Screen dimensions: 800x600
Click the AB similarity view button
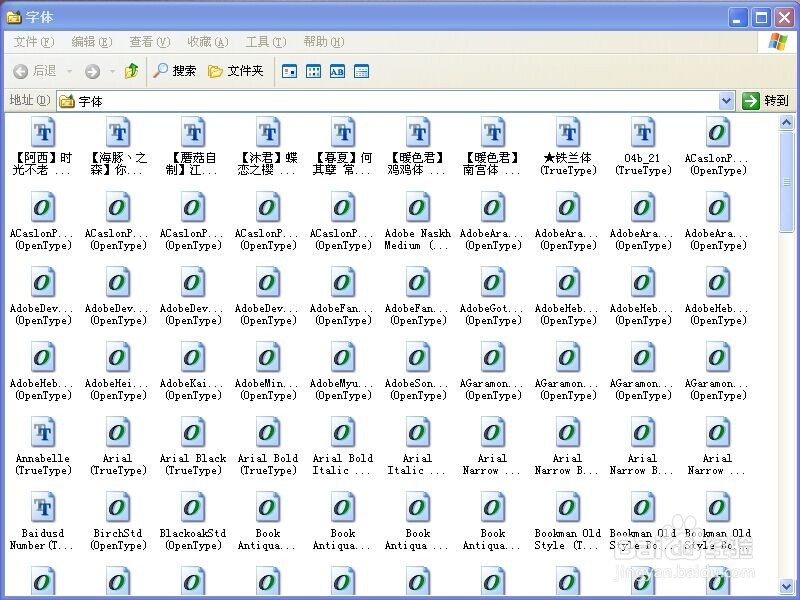tap(337, 71)
